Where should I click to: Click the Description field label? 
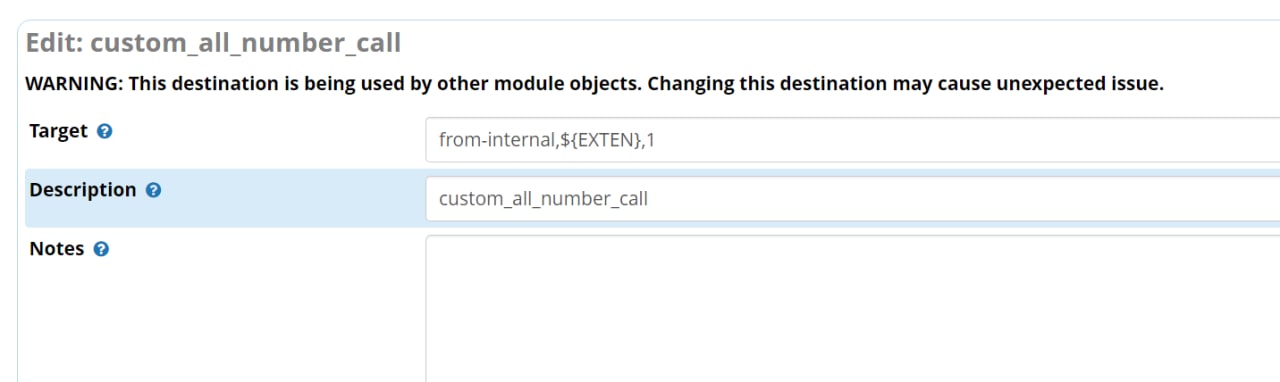[83, 190]
